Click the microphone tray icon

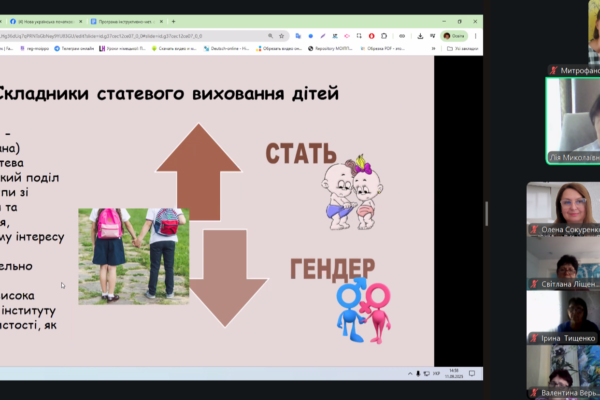coord(418,374)
